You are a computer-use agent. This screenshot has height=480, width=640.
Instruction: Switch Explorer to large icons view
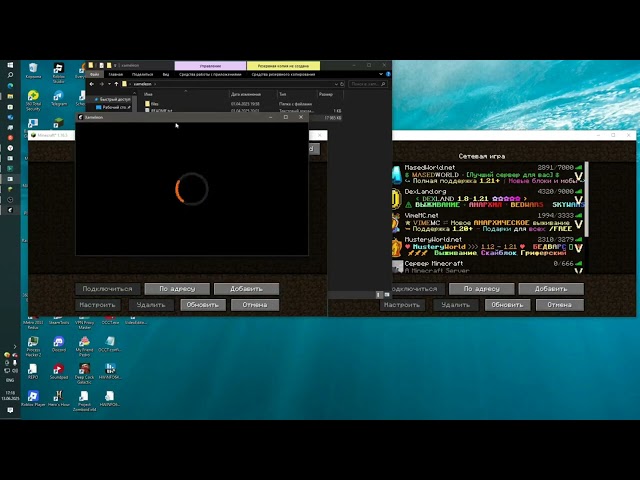pyautogui.click(x=387, y=294)
